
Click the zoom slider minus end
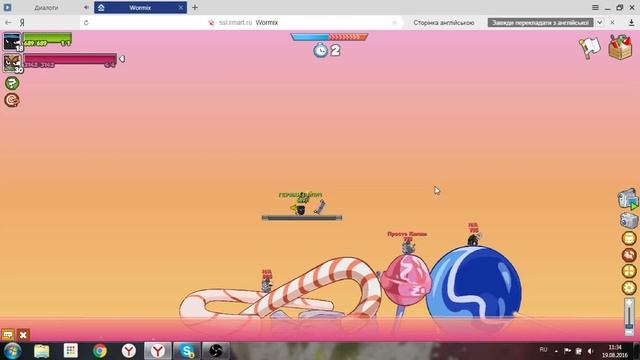629,333
